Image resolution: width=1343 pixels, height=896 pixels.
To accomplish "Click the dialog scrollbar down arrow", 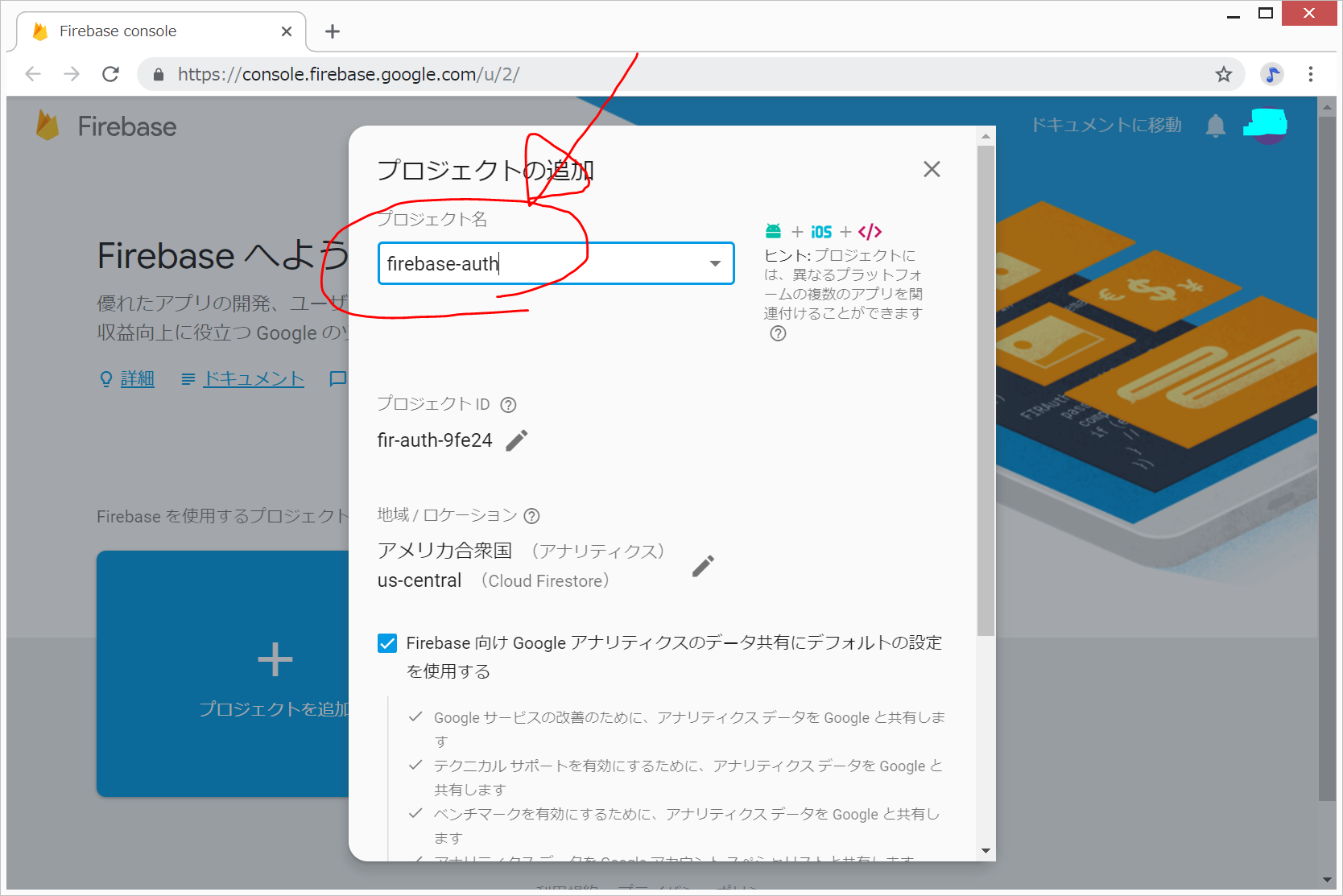I will (986, 851).
